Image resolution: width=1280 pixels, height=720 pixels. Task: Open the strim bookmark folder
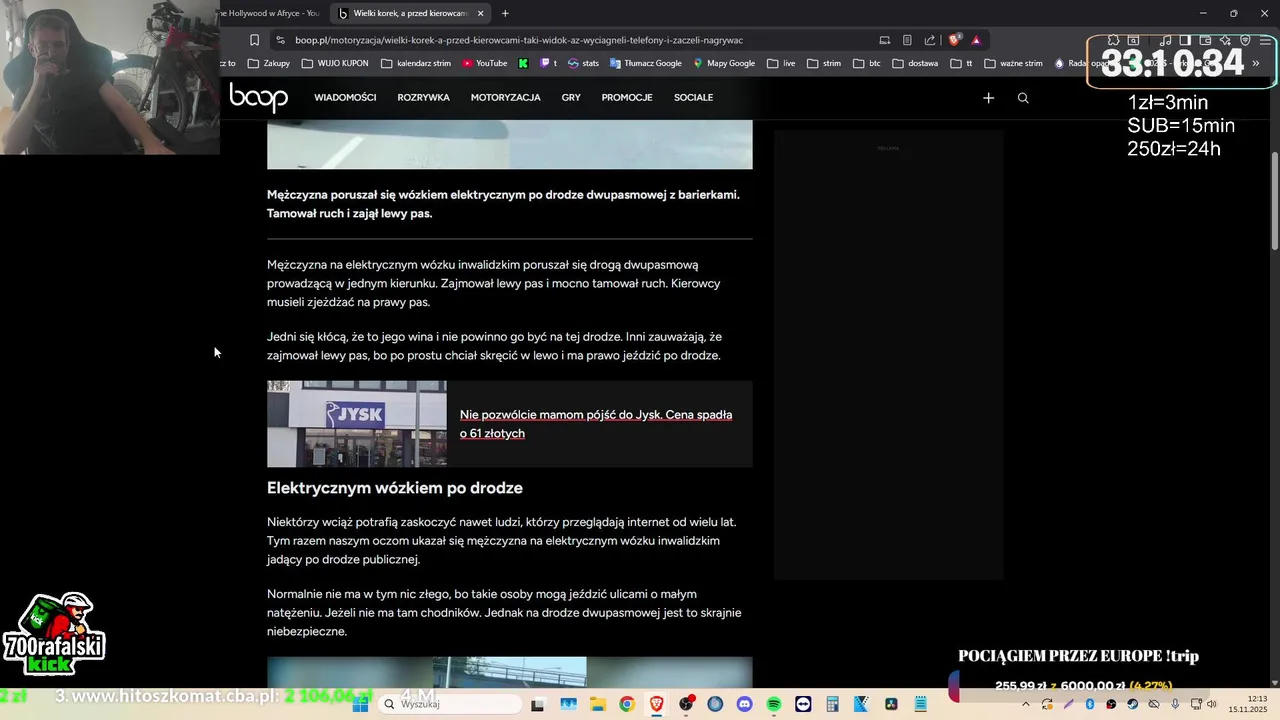click(x=823, y=63)
